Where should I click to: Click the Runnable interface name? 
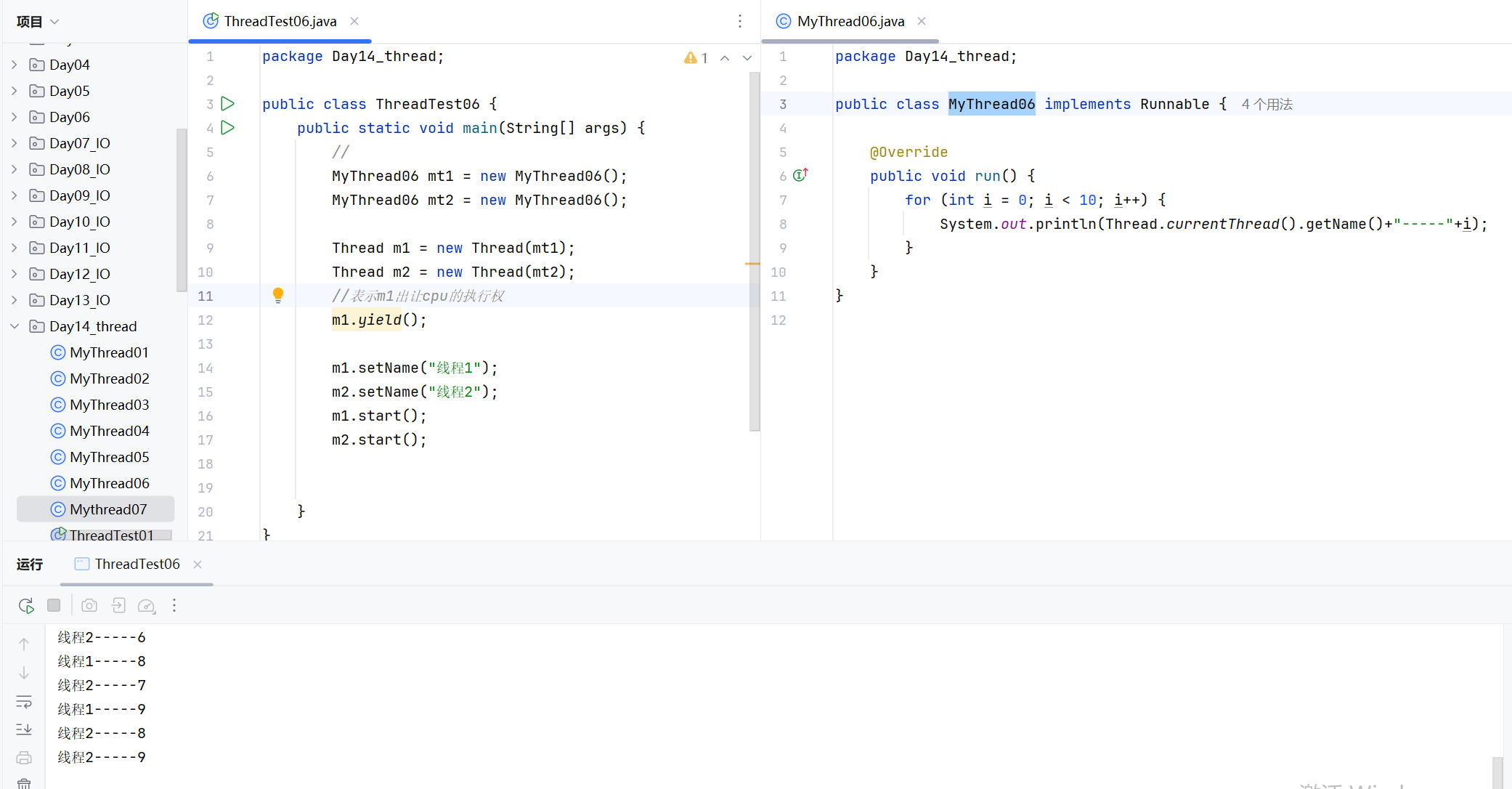tap(1174, 104)
